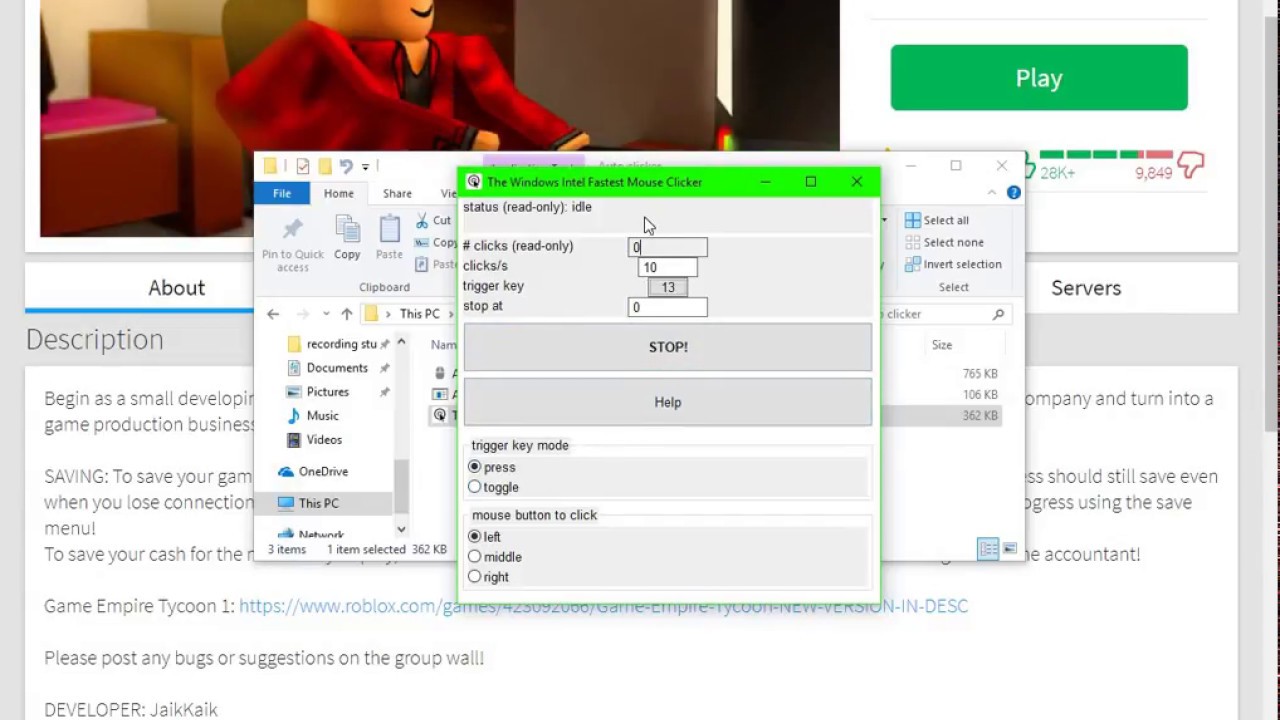Open File Explorer help question mark
This screenshot has width=1280, height=720.
coord(1013,192)
